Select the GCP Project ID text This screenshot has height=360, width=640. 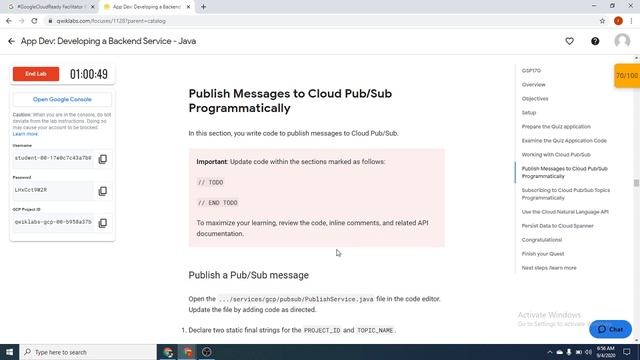pyautogui.click(x=53, y=222)
